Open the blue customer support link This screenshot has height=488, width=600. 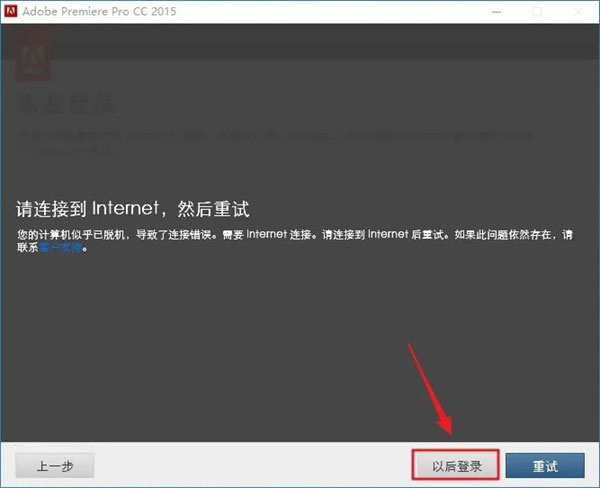(x=61, y=248)
